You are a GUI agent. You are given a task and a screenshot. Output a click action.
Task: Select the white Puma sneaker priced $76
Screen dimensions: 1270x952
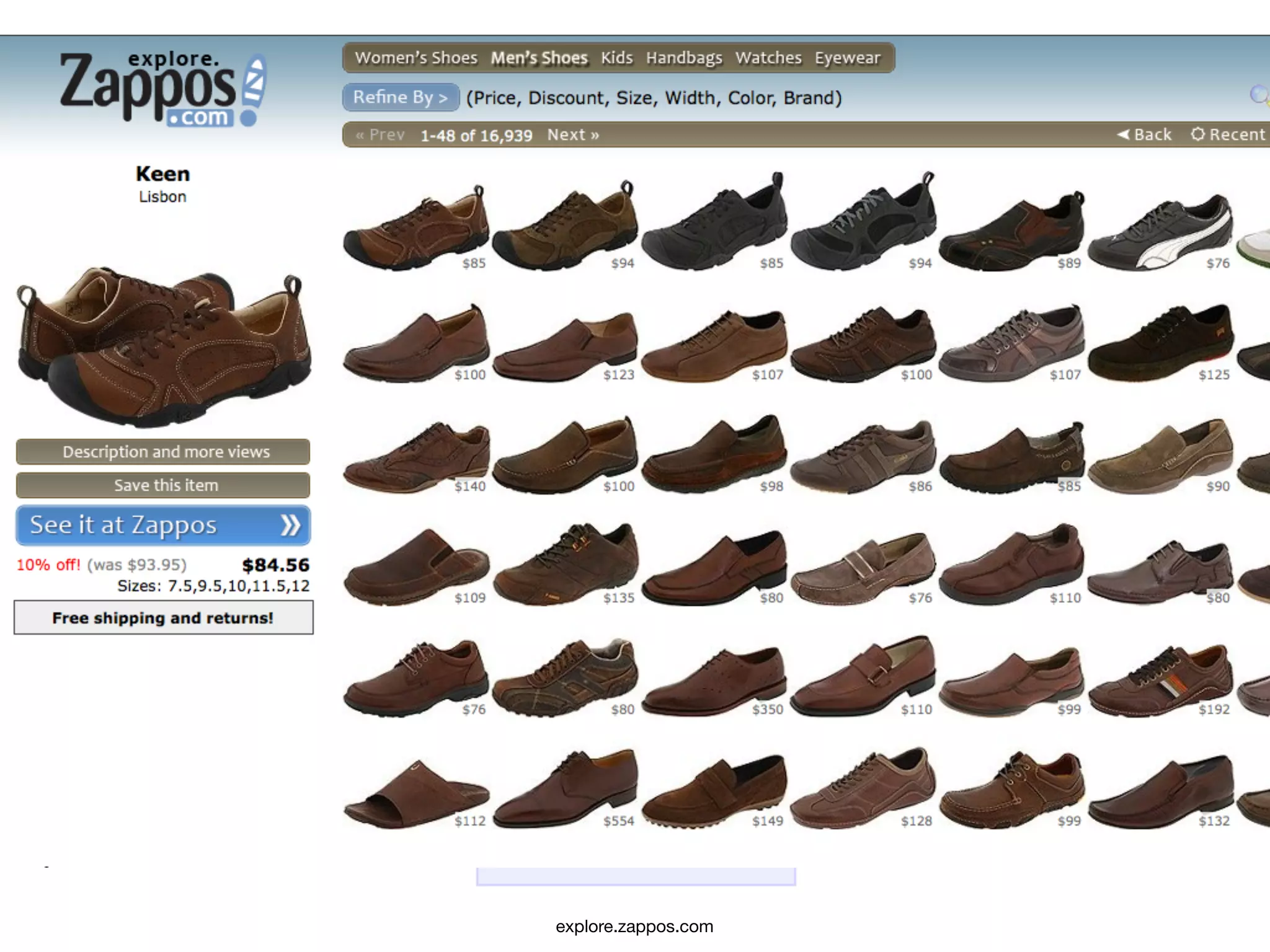click(x=1160, y=234)
